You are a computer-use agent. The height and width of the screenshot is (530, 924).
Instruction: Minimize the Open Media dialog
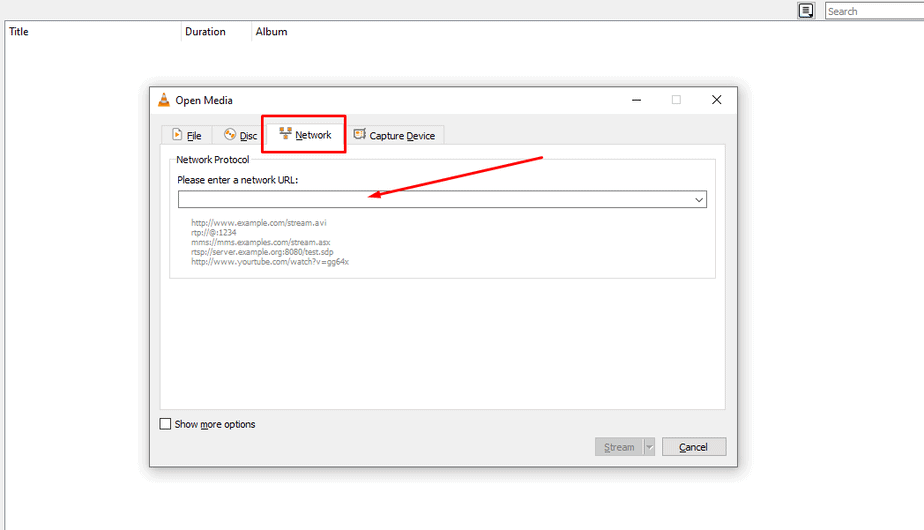click(636, 100)
